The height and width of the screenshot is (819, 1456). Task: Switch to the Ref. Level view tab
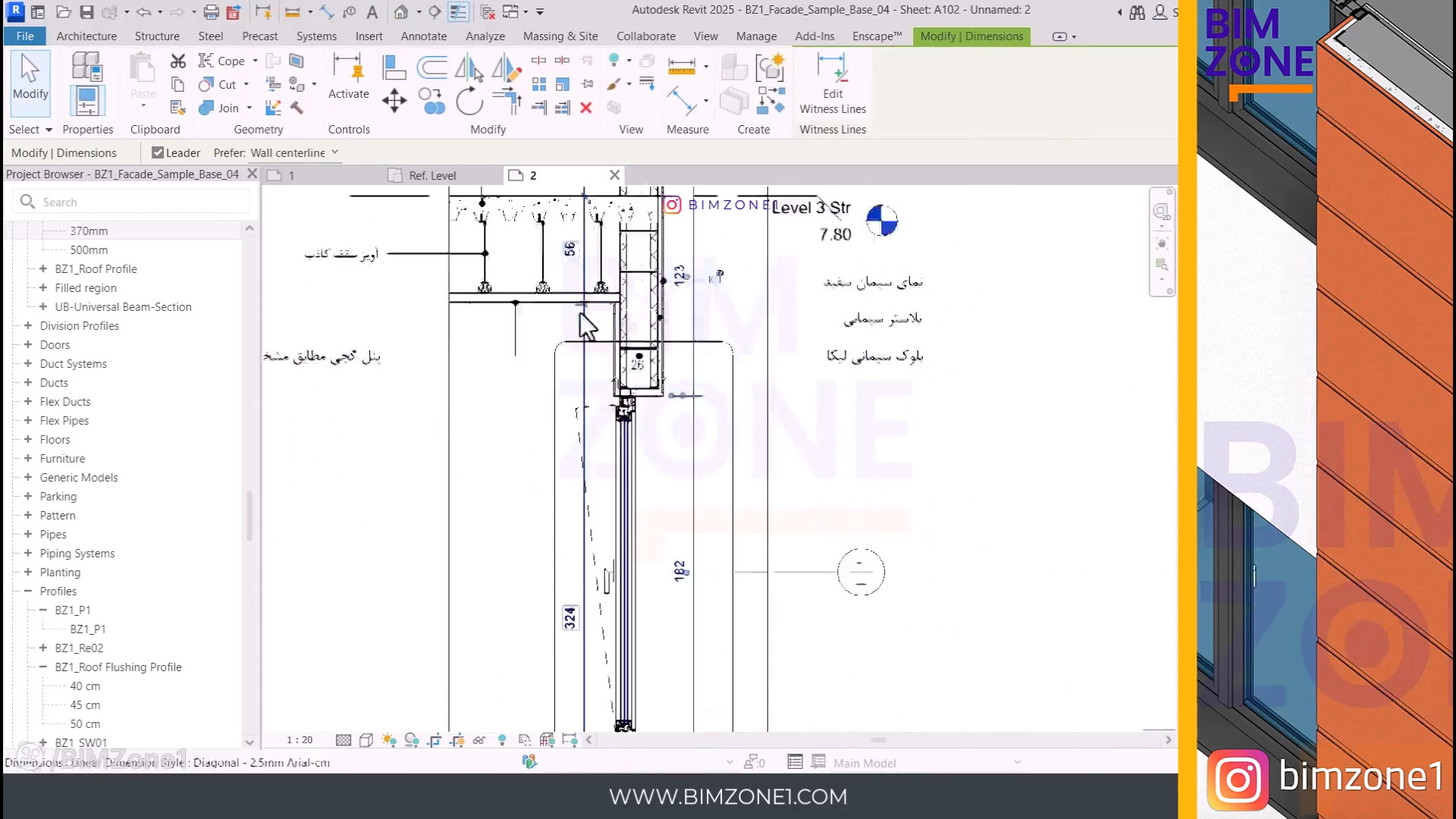click(432, 175)
